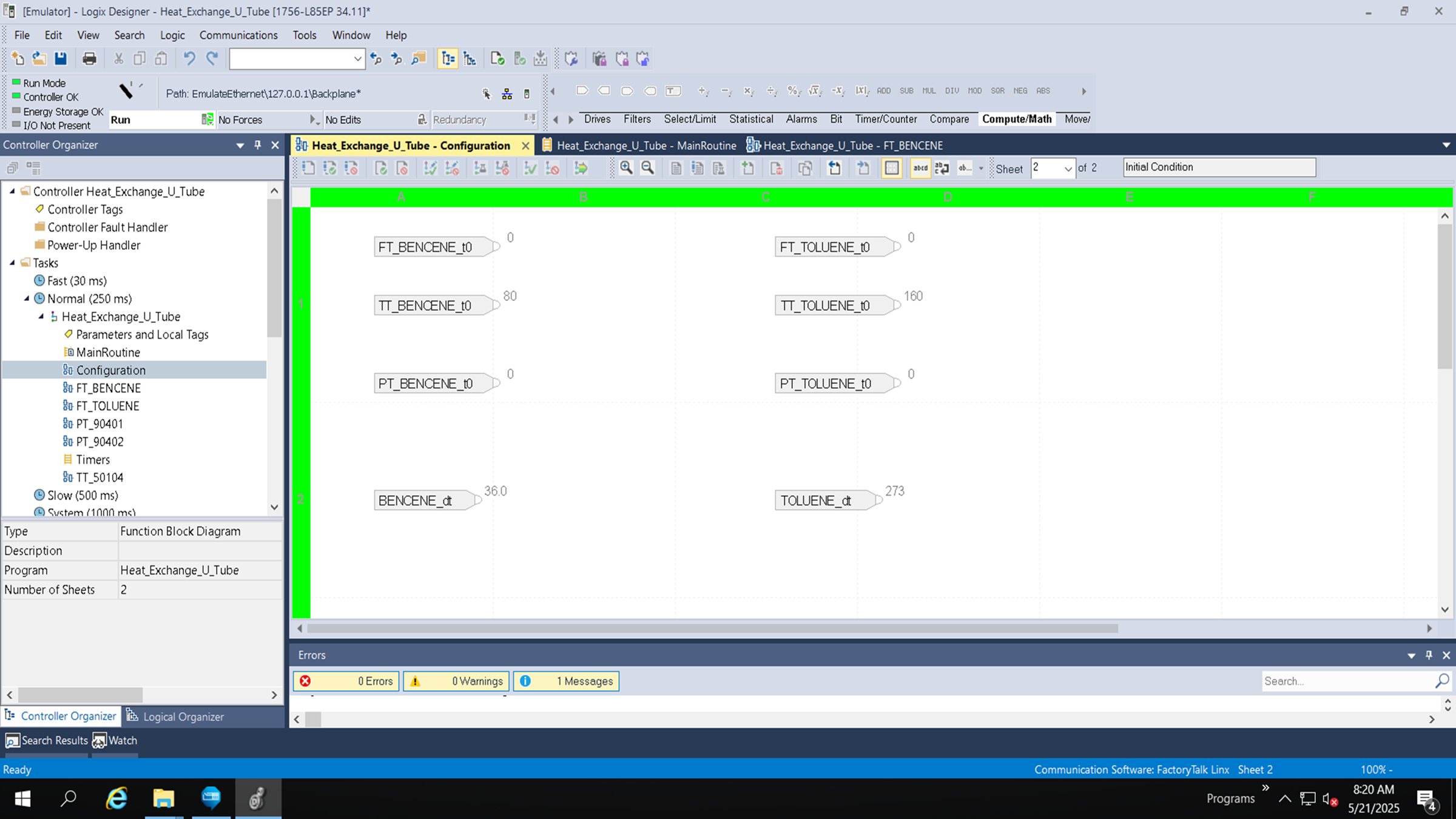Save the project with the floppy disk icon
The height and width of the screenshot is (819, 1456).
click(60, 58)
